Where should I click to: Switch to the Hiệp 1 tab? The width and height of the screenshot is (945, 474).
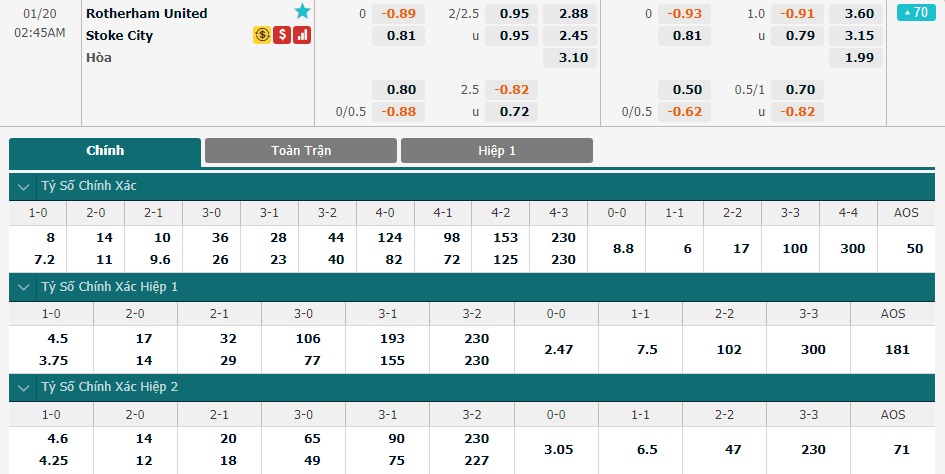(497, 151)
